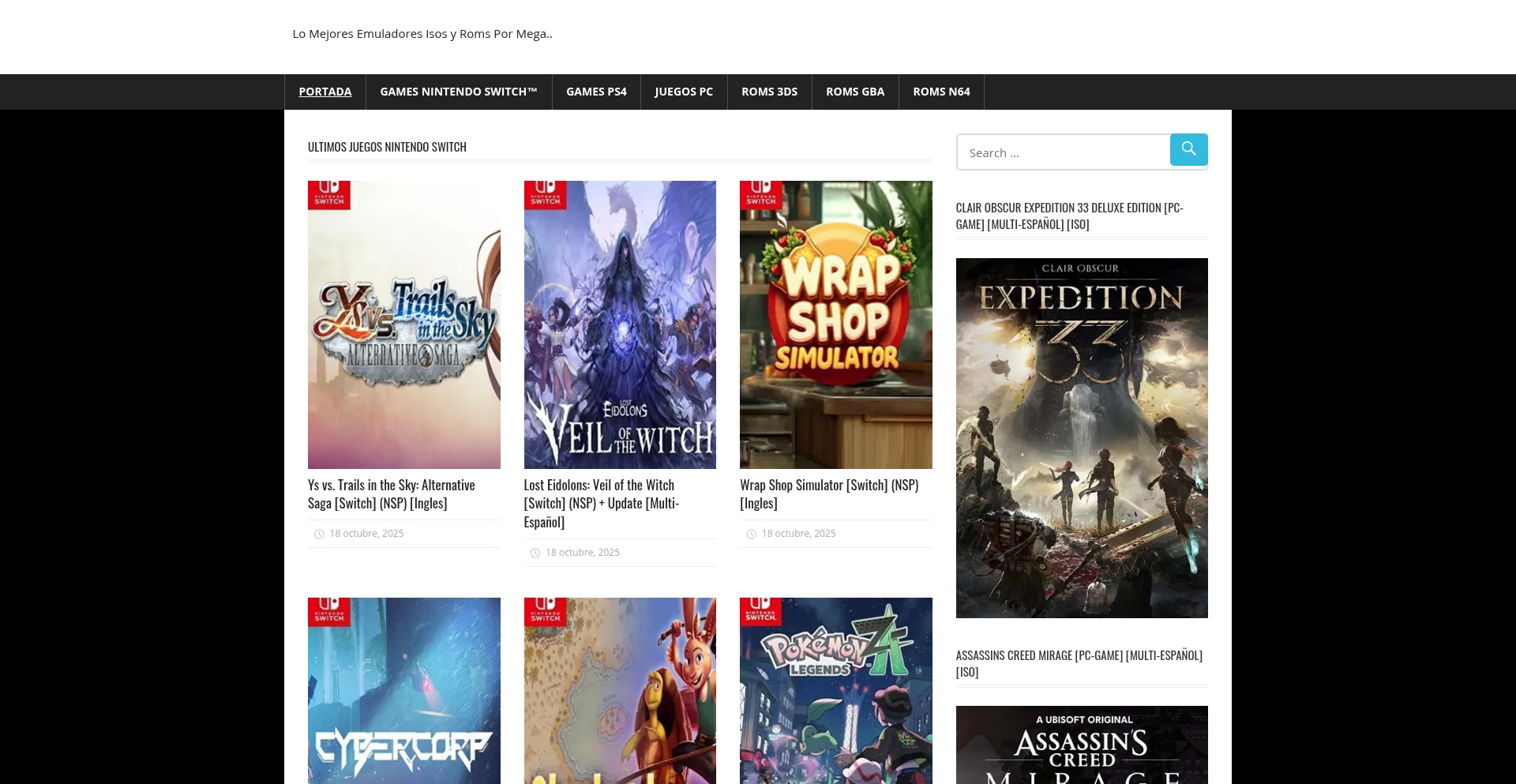Click Nintendo Switch badge on Pokémon Legends cover
This screenshot has width=1516, height=784.
tap(761, 611)
